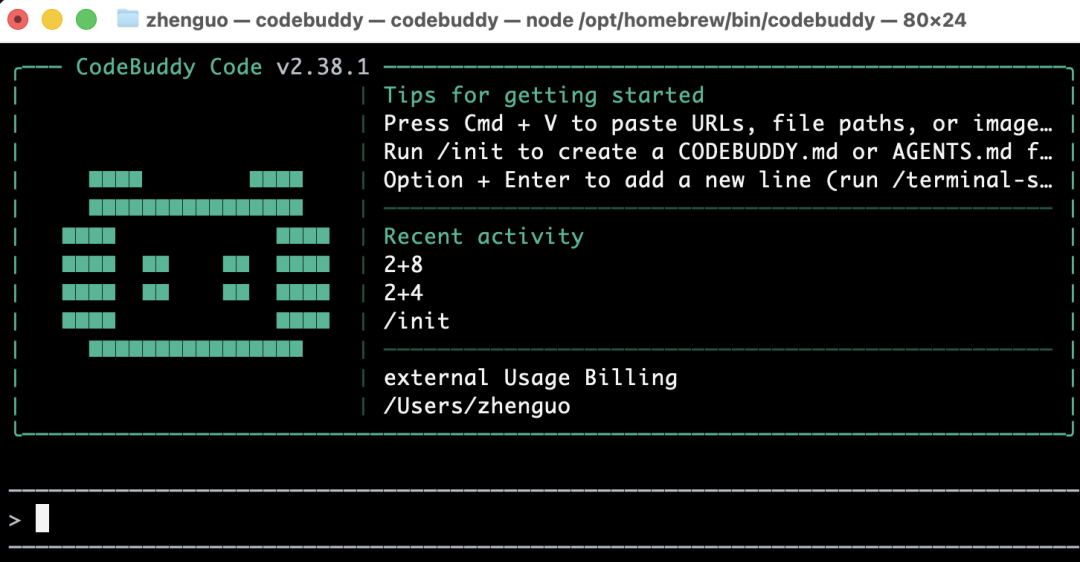
Task: Zoom the window with the green button
Action: (x=86, y=19)
